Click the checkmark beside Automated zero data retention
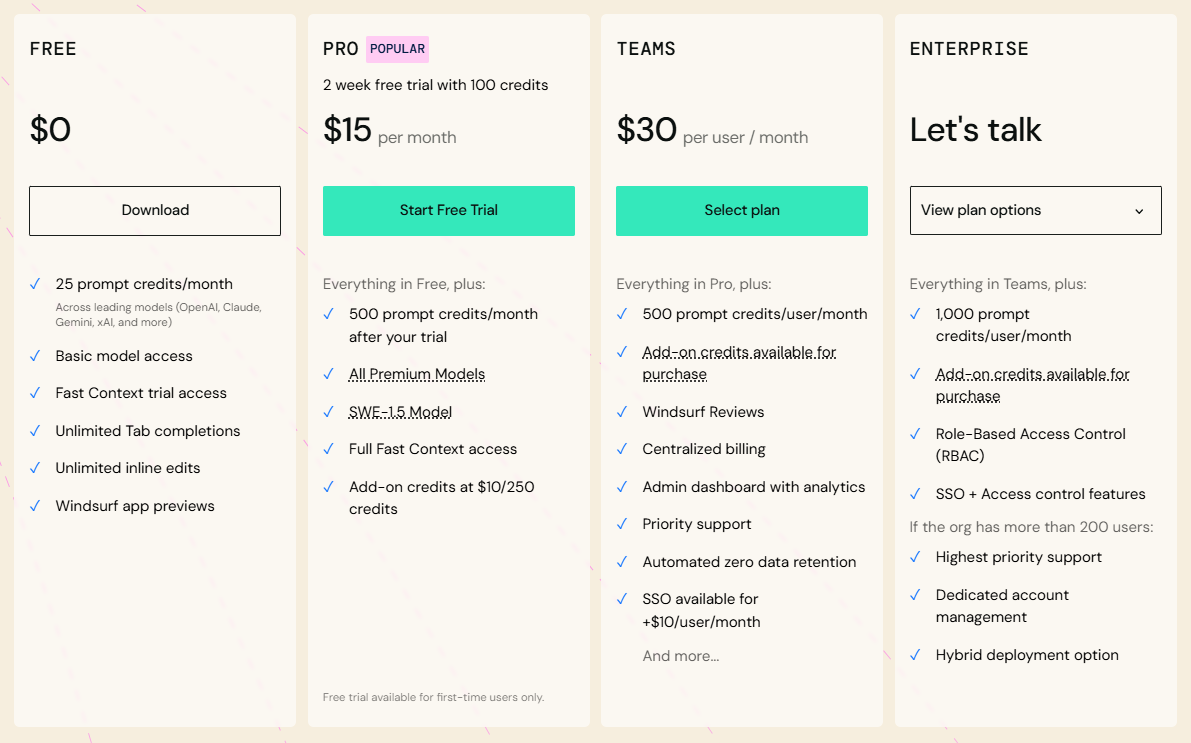This screenshot has width=1191, height=743. pyautogui.click(x=622, y=562)
